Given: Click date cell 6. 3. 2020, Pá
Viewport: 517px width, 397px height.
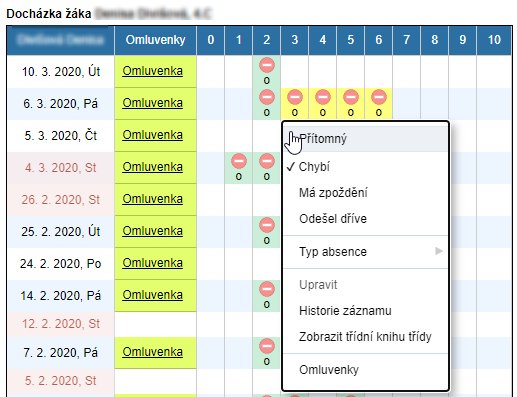Looking at the screenshot, I should pyautogui.click(x=61, y=104).
